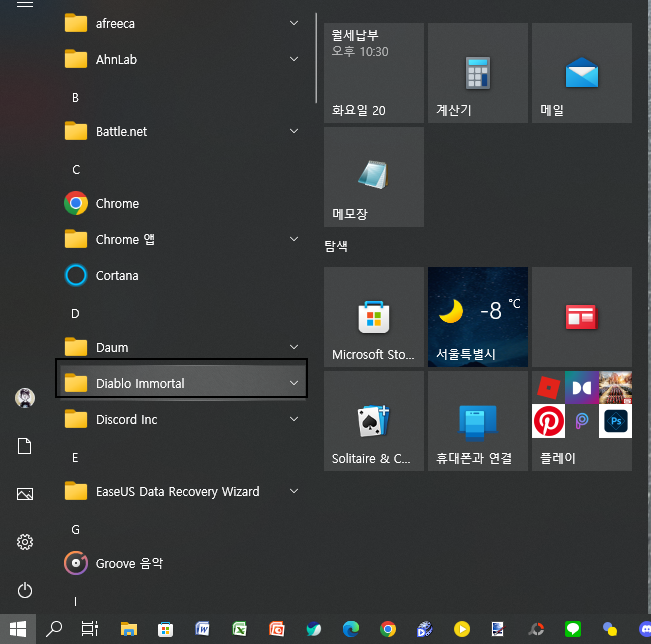
Task: Open the Mail (메일) tile
Action: pos(581,73)
